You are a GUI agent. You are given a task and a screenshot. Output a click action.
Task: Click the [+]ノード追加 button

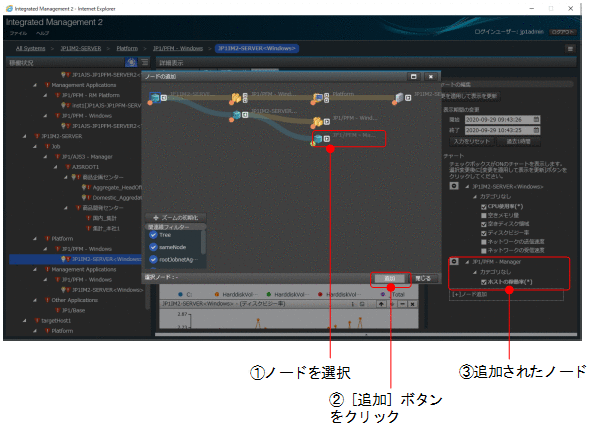(x=506, y=295)
